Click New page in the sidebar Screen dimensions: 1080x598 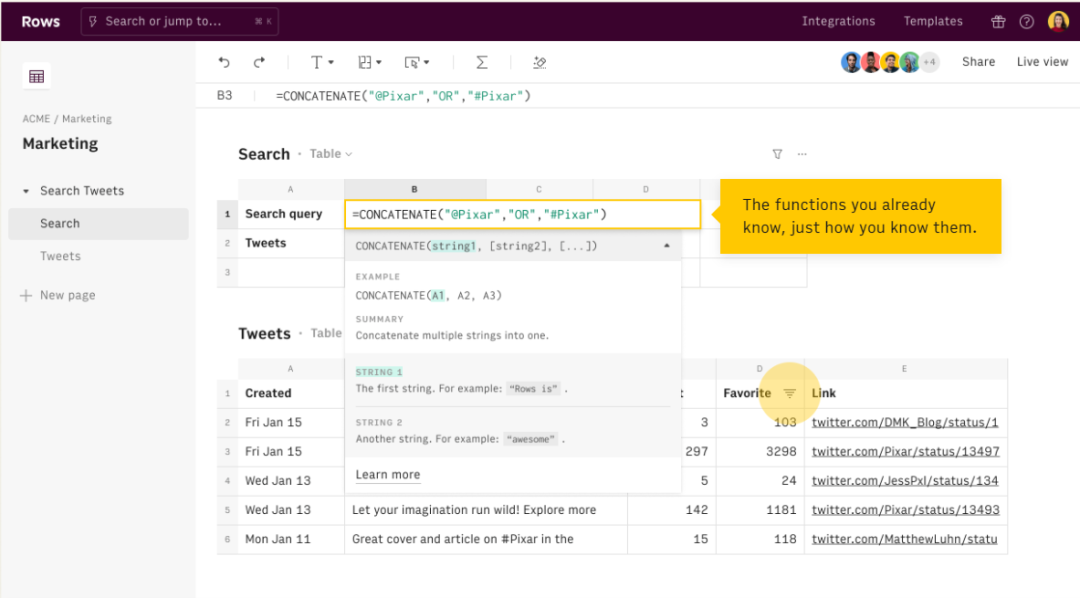coord(58,295)
